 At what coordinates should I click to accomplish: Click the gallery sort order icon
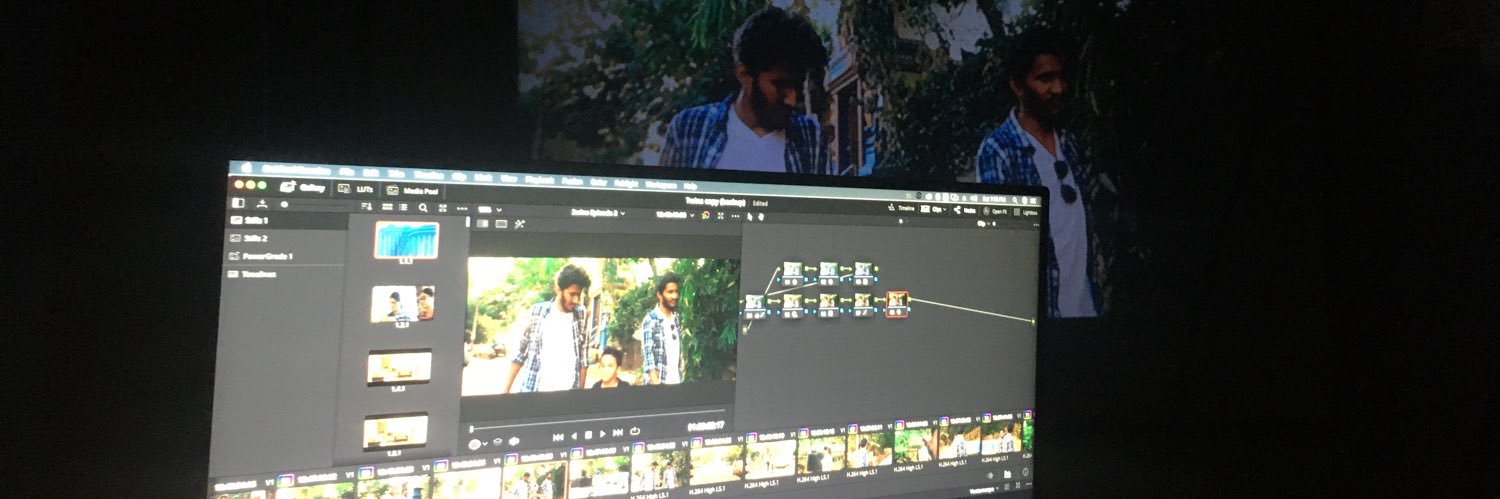367,206
